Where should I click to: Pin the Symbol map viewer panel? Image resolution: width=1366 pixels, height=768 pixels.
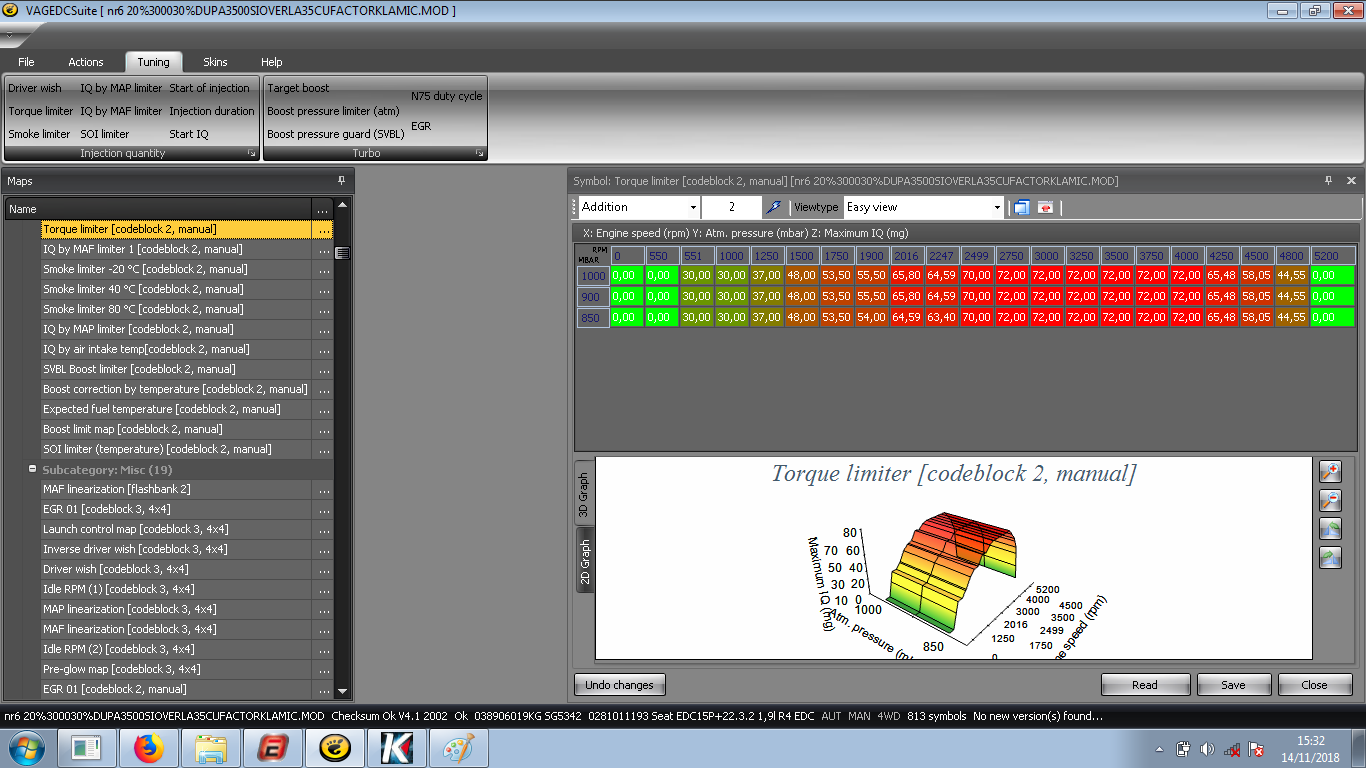(x=1328, y=181)
